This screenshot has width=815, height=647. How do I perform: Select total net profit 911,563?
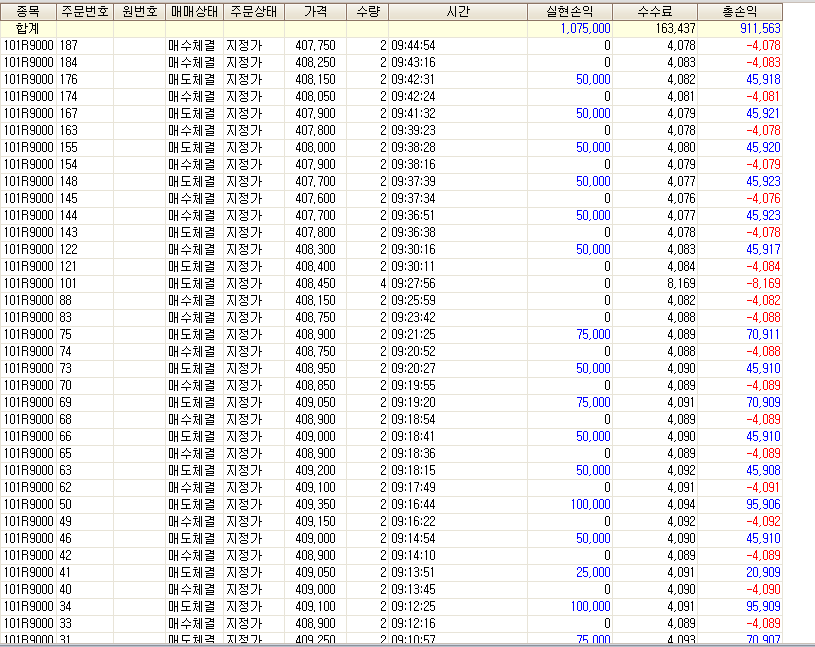[x=760, y=29]
